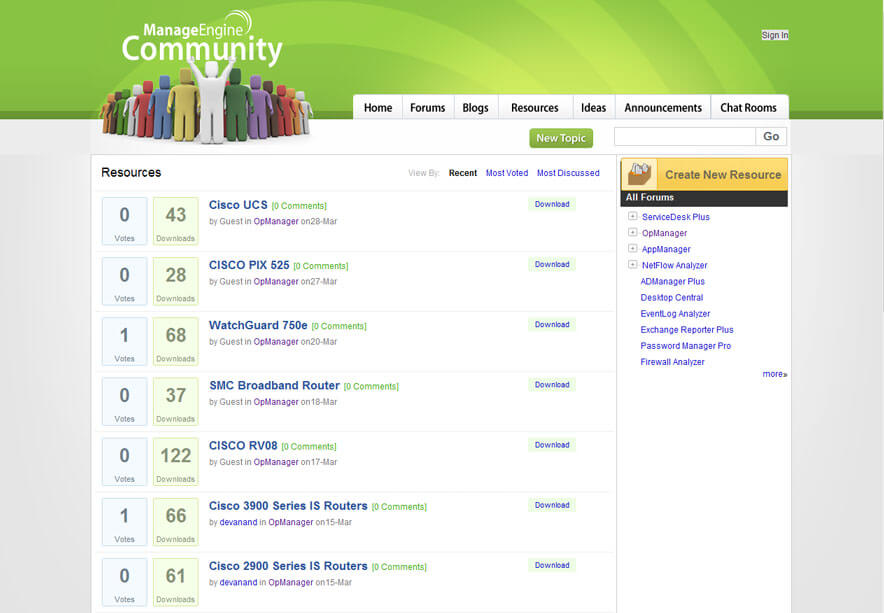The height and width of the screenshot is (613, 884).
Task: Open comments link for Cisco UCS
Action: coord(299,206)
